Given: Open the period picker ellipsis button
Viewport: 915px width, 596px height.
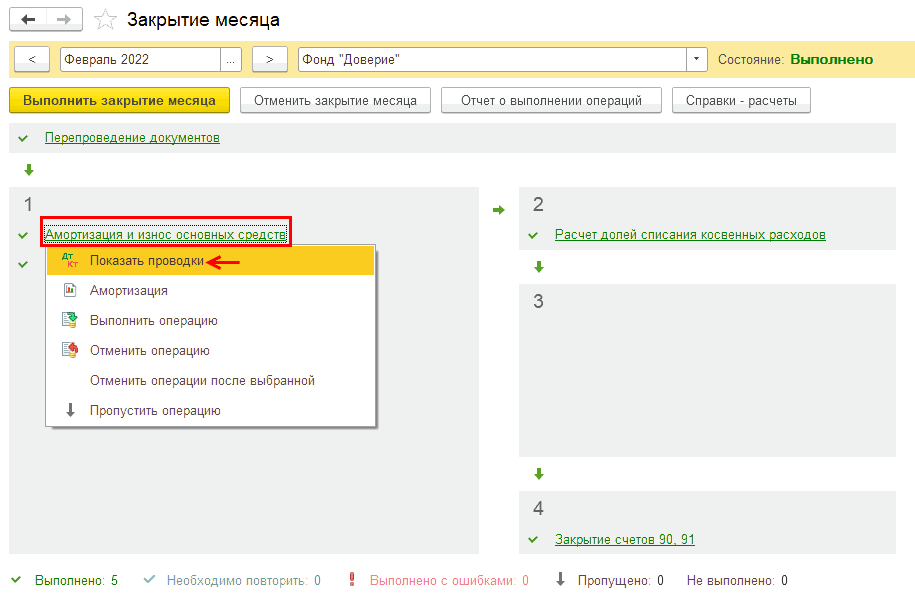Looking at the screenshot, I should click(232, 60).
